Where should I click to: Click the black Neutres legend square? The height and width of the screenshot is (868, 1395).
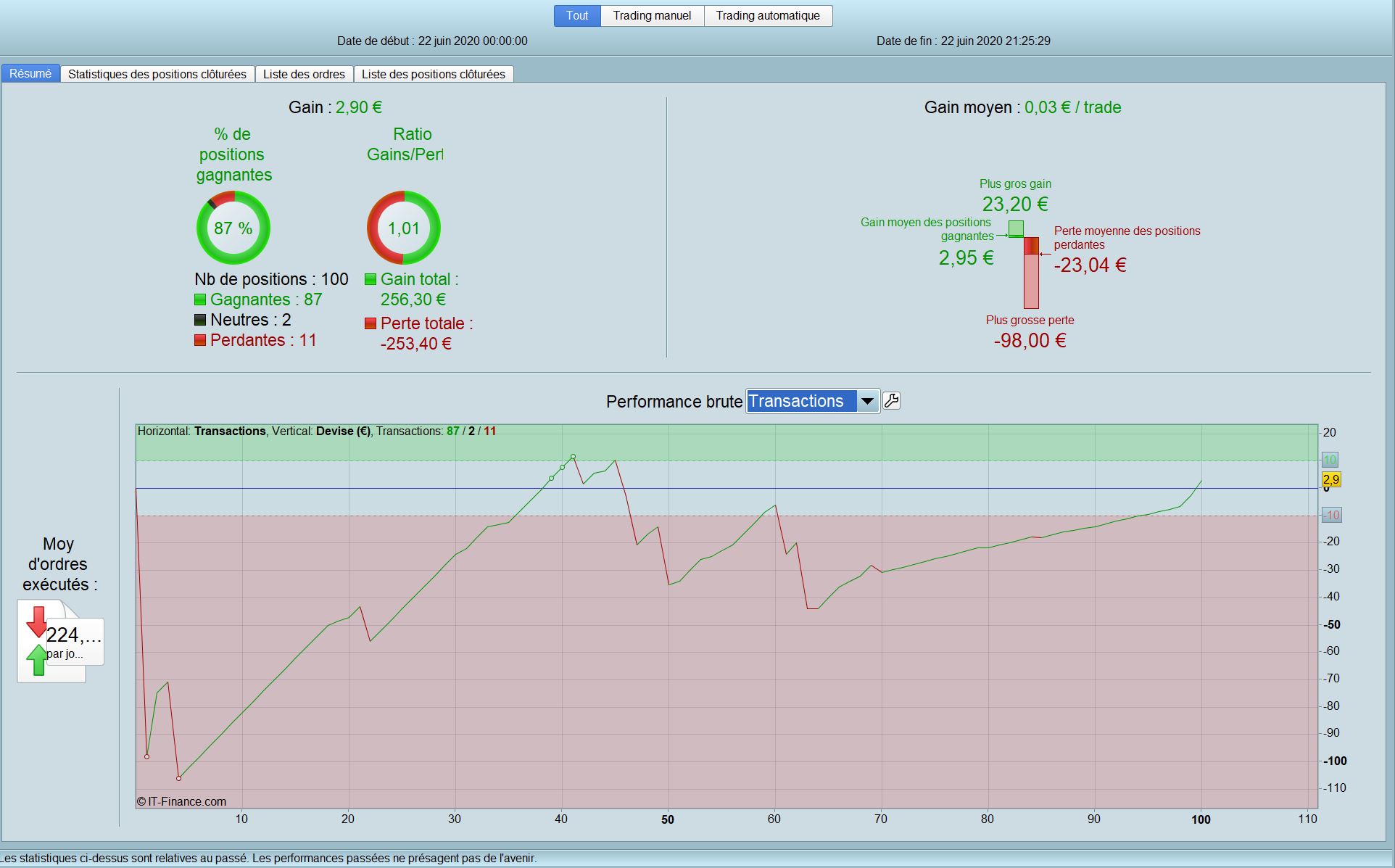click(x=200, y=320)
